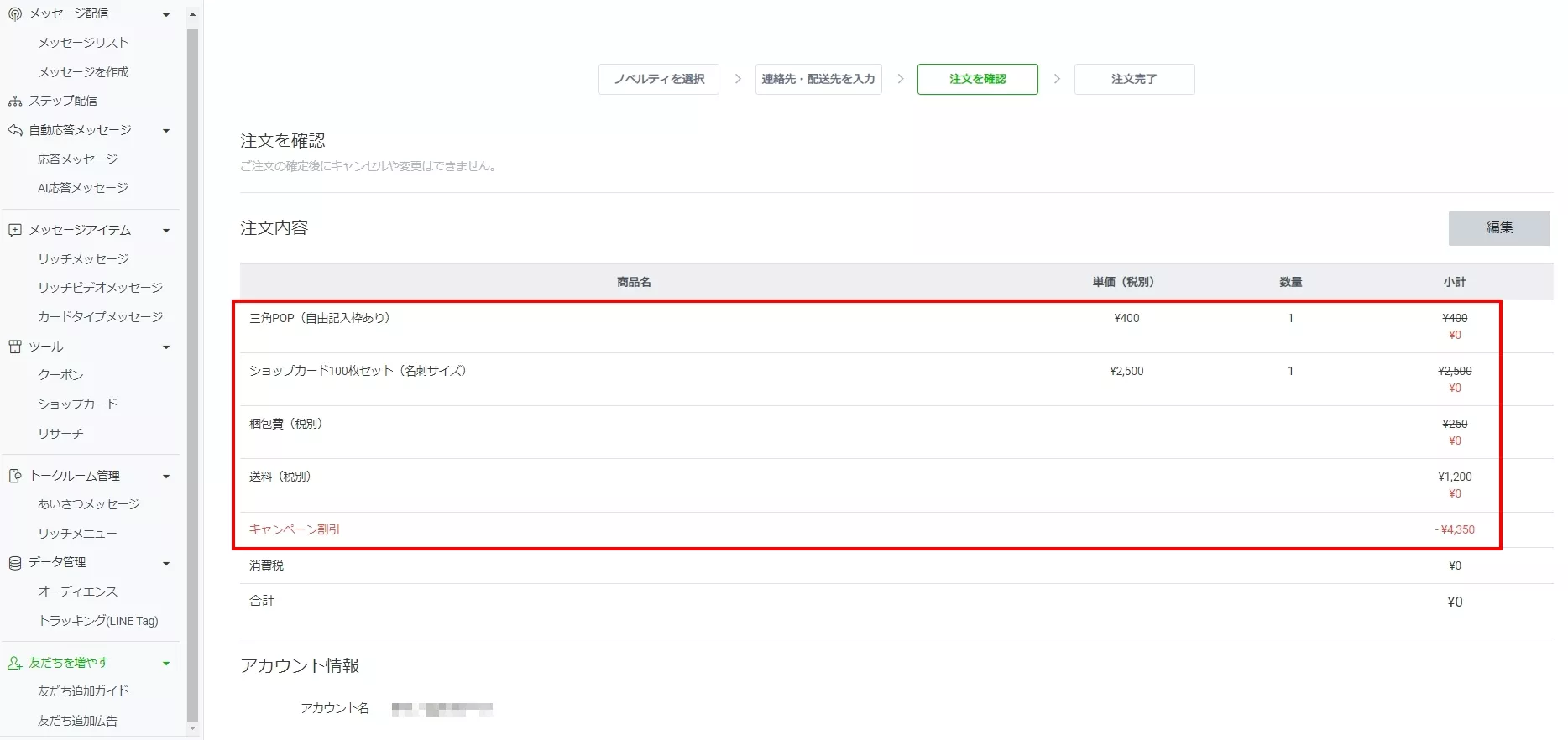Click the sidebar scrollbar down arrow

pos(192,729)
